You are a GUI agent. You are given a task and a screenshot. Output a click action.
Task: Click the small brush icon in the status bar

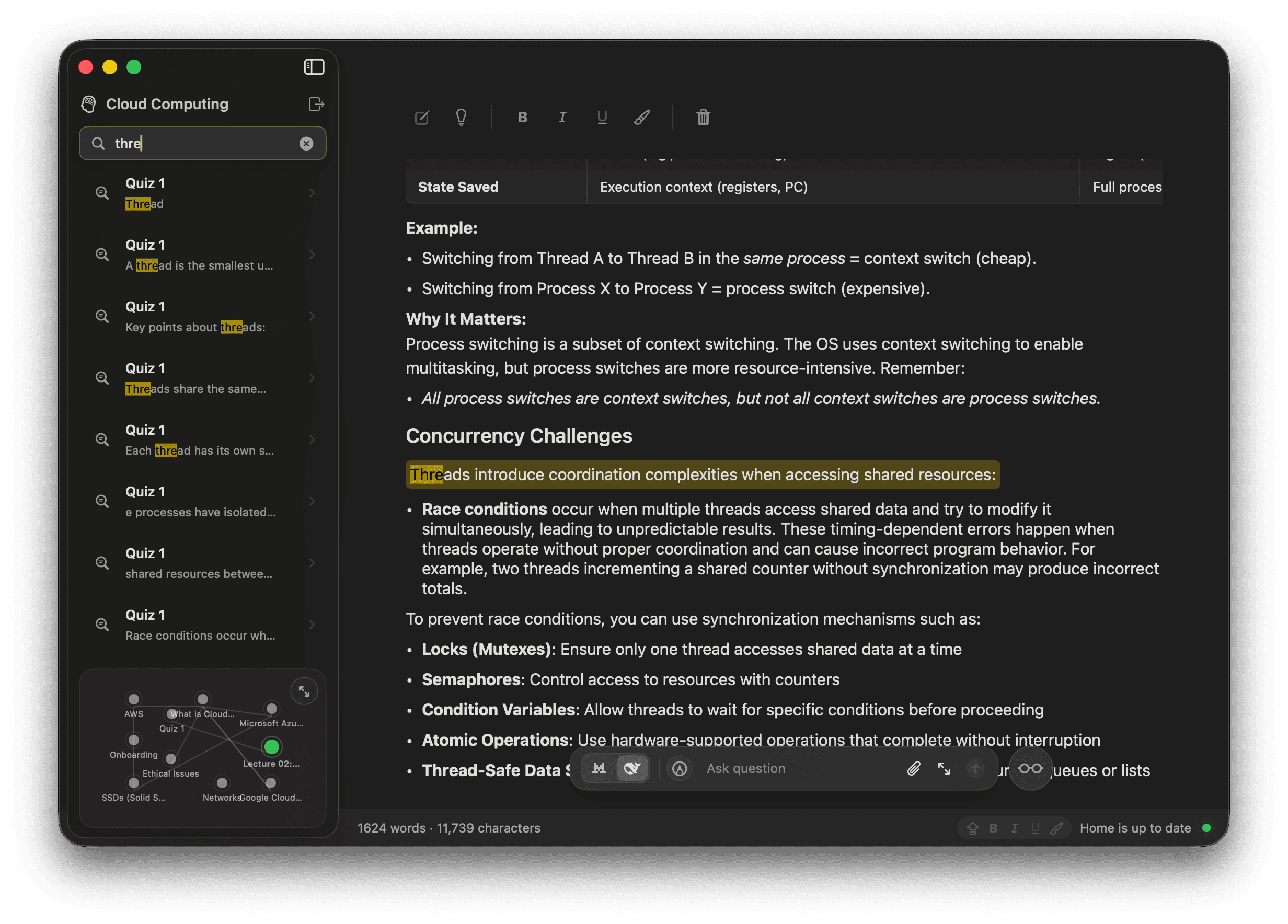1056,828
